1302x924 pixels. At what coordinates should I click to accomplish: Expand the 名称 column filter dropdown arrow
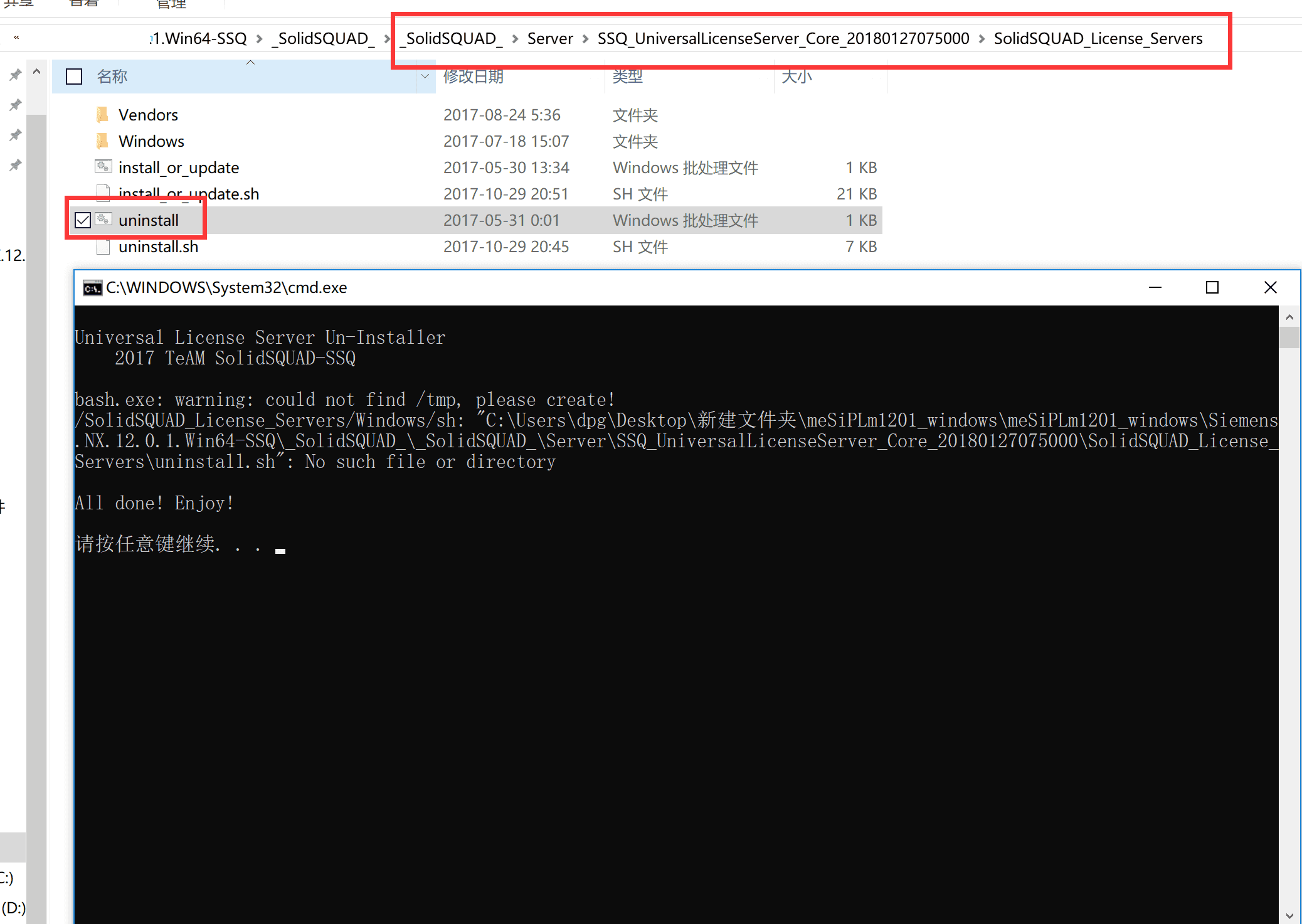click(x=425, y=77)
